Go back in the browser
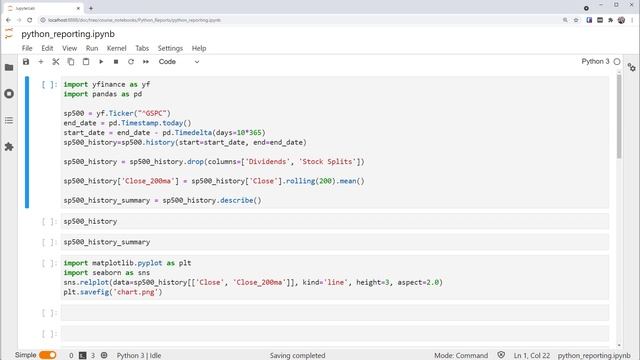Screen dimensions: 640x360 click(8, 20)
